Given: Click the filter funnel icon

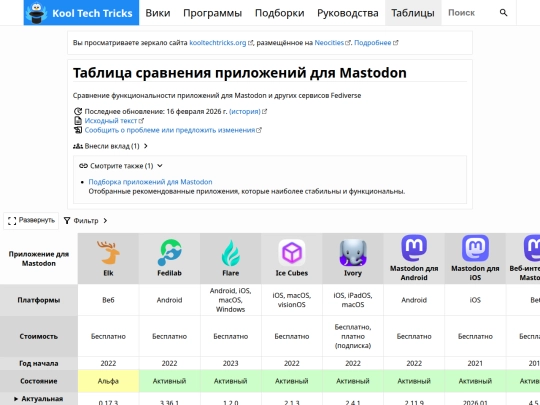Looking at the screenshot, I should coord(67,220).
